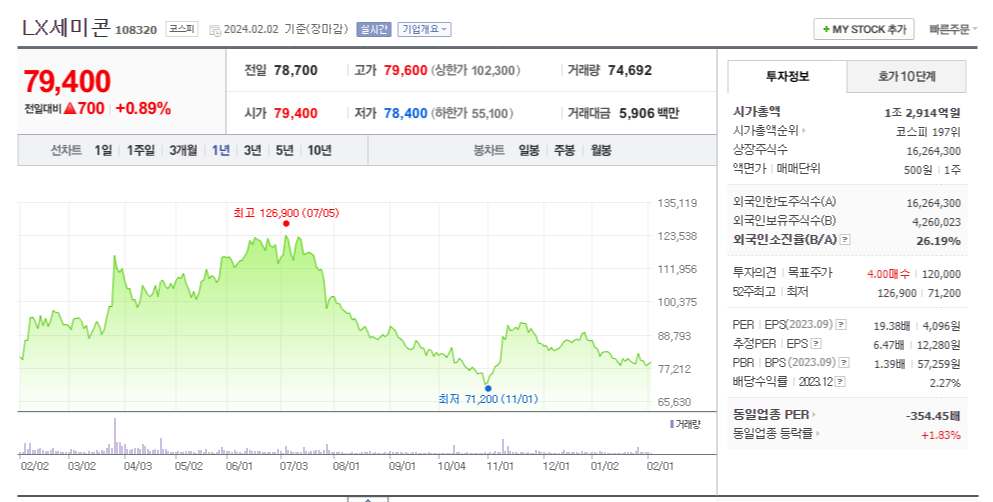The width and height of the screenshot is (993, 502).
Task: Click the 거래대금 value 5,906 백만
Action: [648, 113]
